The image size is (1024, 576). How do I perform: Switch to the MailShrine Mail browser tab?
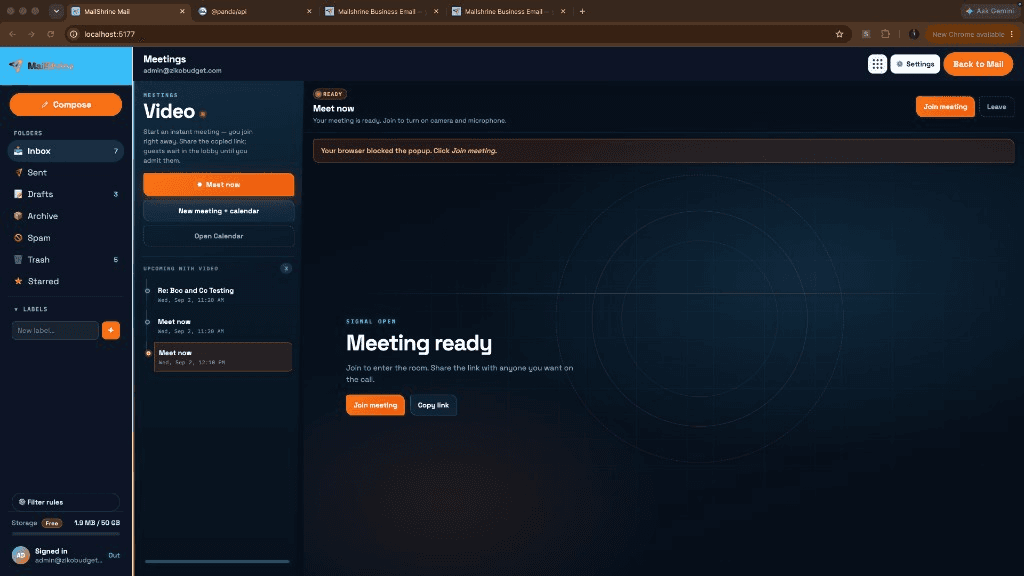127,11
